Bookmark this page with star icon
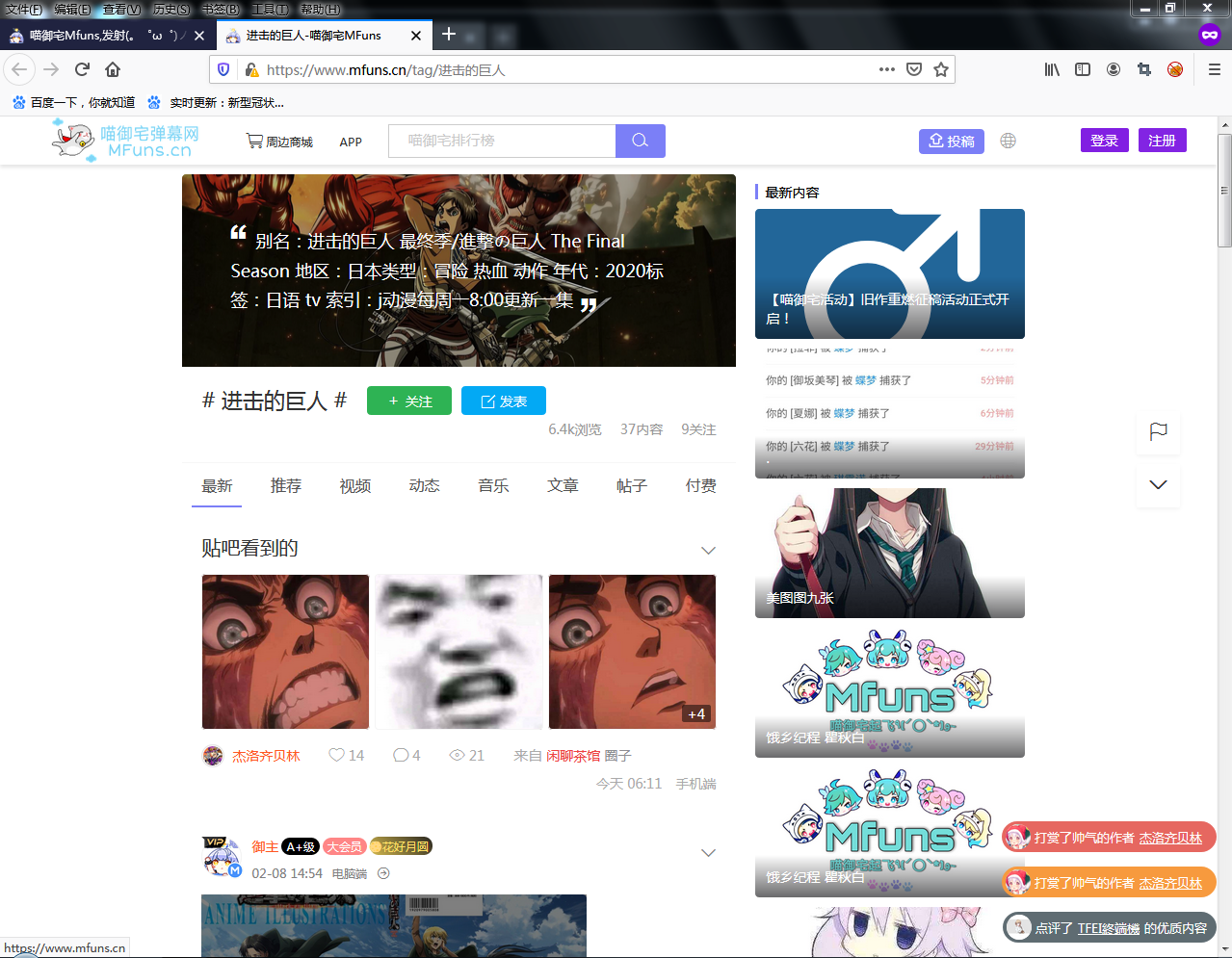 tap(941, 69)
